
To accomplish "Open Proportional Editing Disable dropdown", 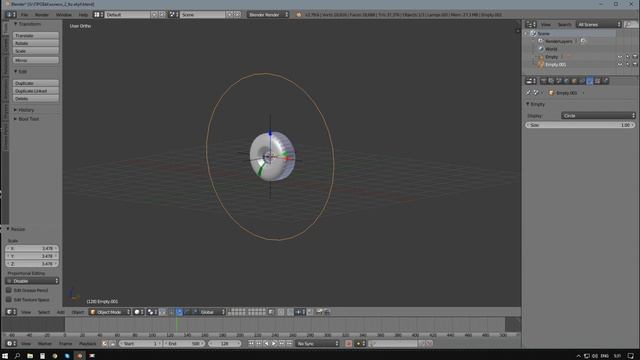I will click(x=32, y=281).
